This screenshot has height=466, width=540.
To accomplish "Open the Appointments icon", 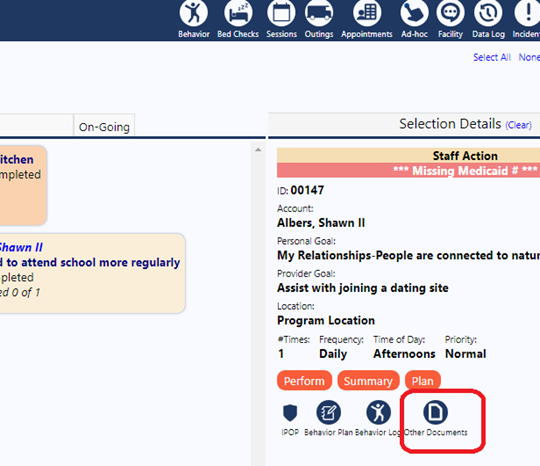I will point(367,13).
